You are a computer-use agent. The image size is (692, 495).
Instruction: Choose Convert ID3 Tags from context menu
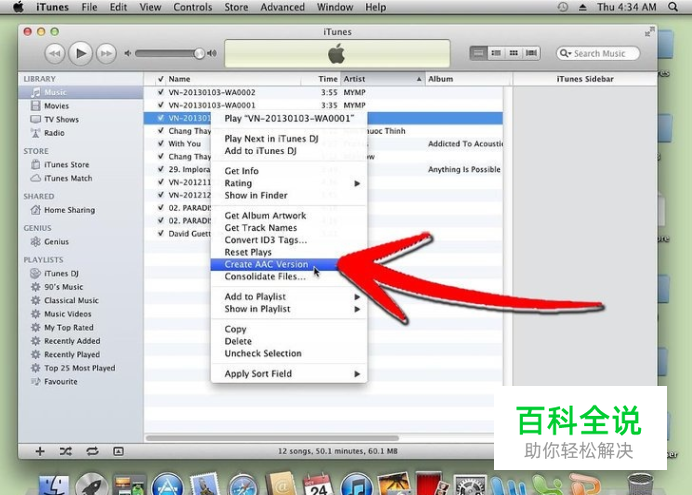289,240
